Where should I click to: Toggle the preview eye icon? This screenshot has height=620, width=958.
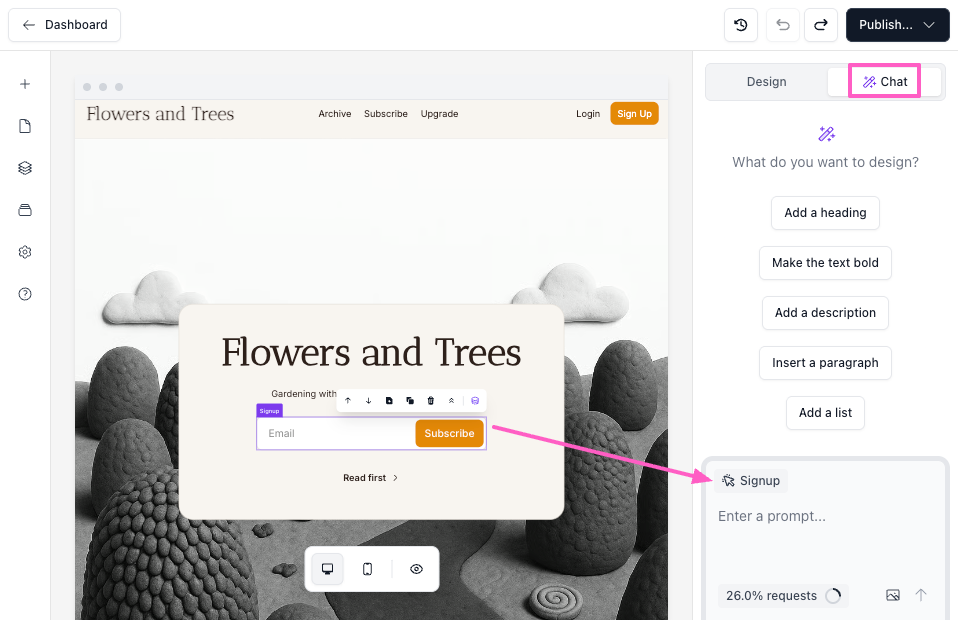[416, 569]
